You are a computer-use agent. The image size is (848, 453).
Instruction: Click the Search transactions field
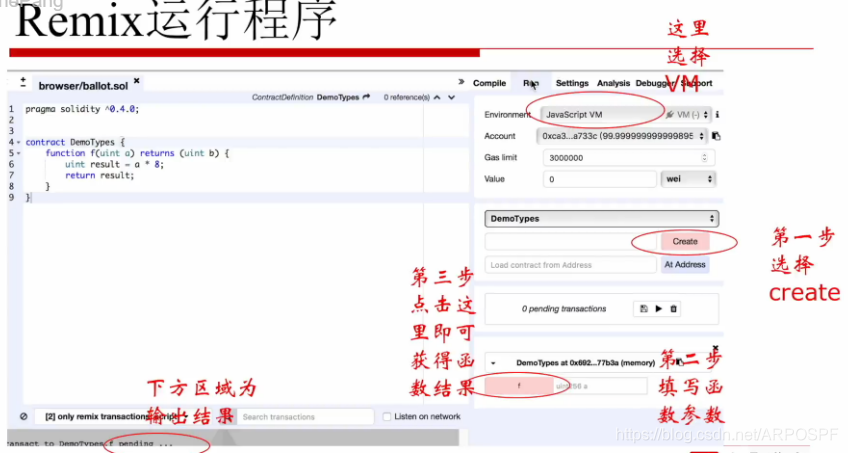[306, 417]
